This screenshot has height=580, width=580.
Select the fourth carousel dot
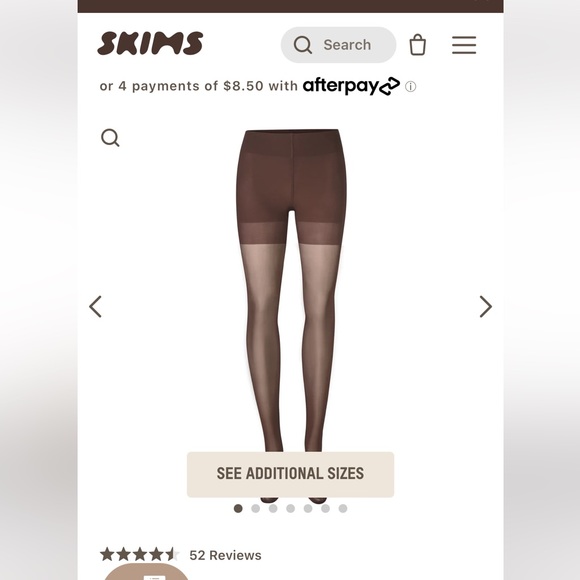point(291,509)
